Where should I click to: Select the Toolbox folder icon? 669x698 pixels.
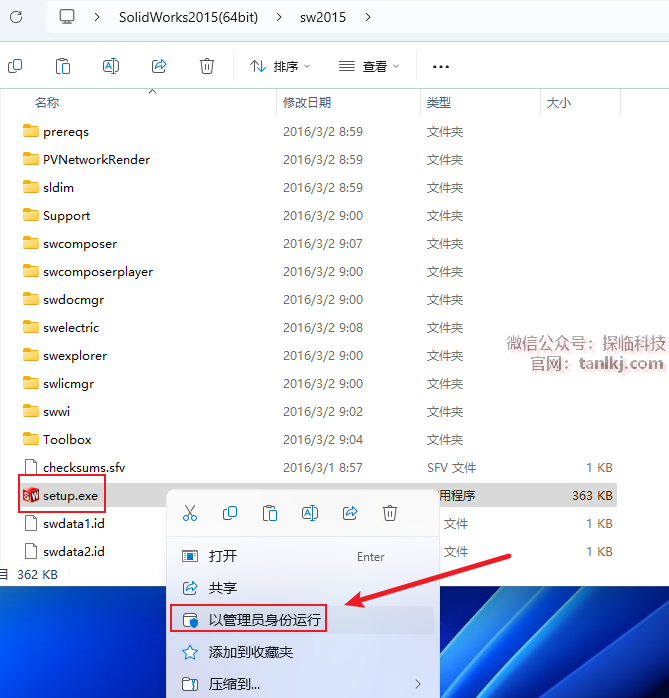pyautogui.click(x=31, y=439)
